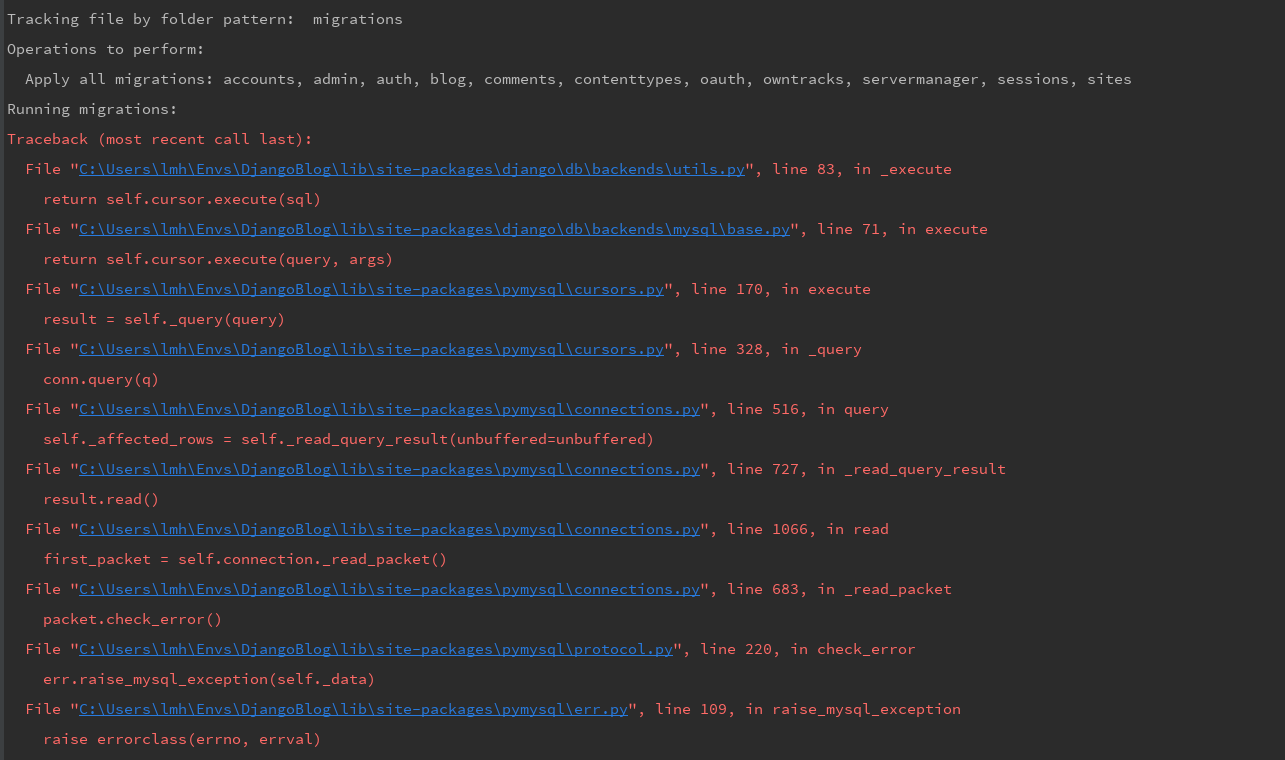The height and width of the screenshot is (760, 1285).
Task: Click the 'line 109, in raise_mysql_exception' text
Action: (808, 709)
